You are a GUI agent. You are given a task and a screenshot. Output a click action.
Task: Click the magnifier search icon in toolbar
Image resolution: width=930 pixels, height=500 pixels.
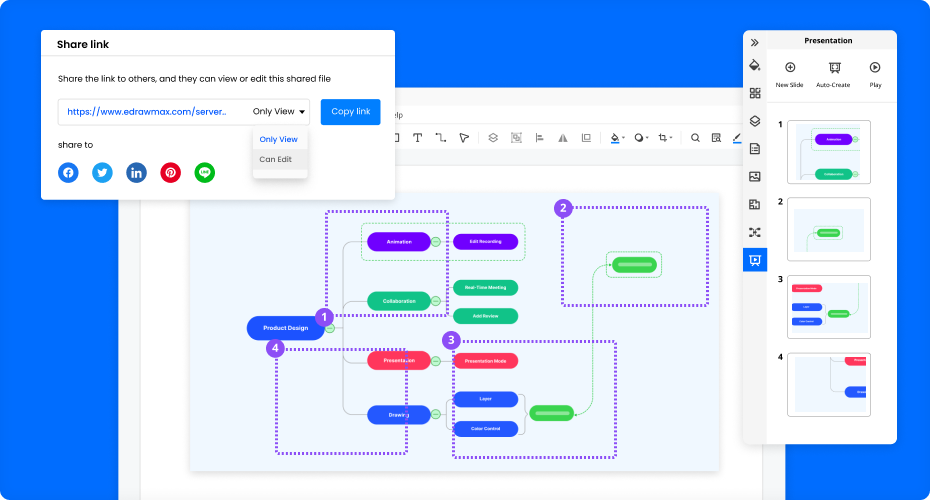[695, 138]
